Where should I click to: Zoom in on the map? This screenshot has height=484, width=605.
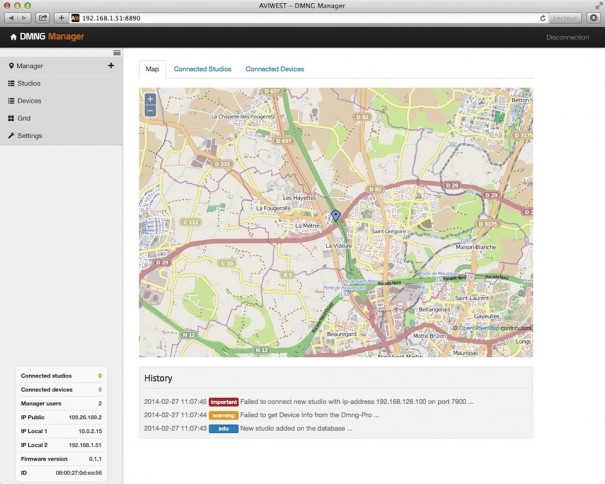pos(150,99)
